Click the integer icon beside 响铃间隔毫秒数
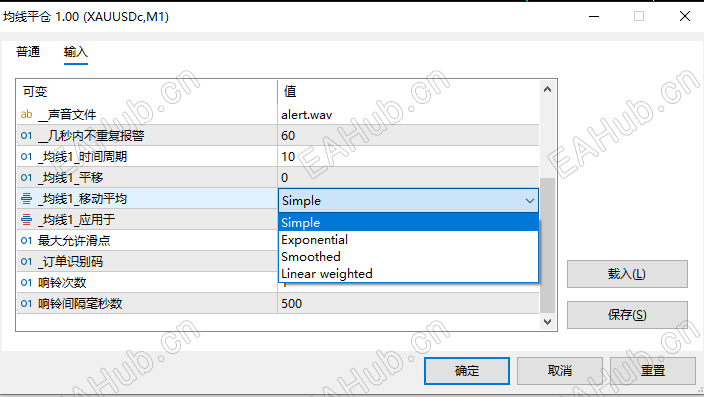This screenshot has width=704, height=397. click(x=26, y=304)
